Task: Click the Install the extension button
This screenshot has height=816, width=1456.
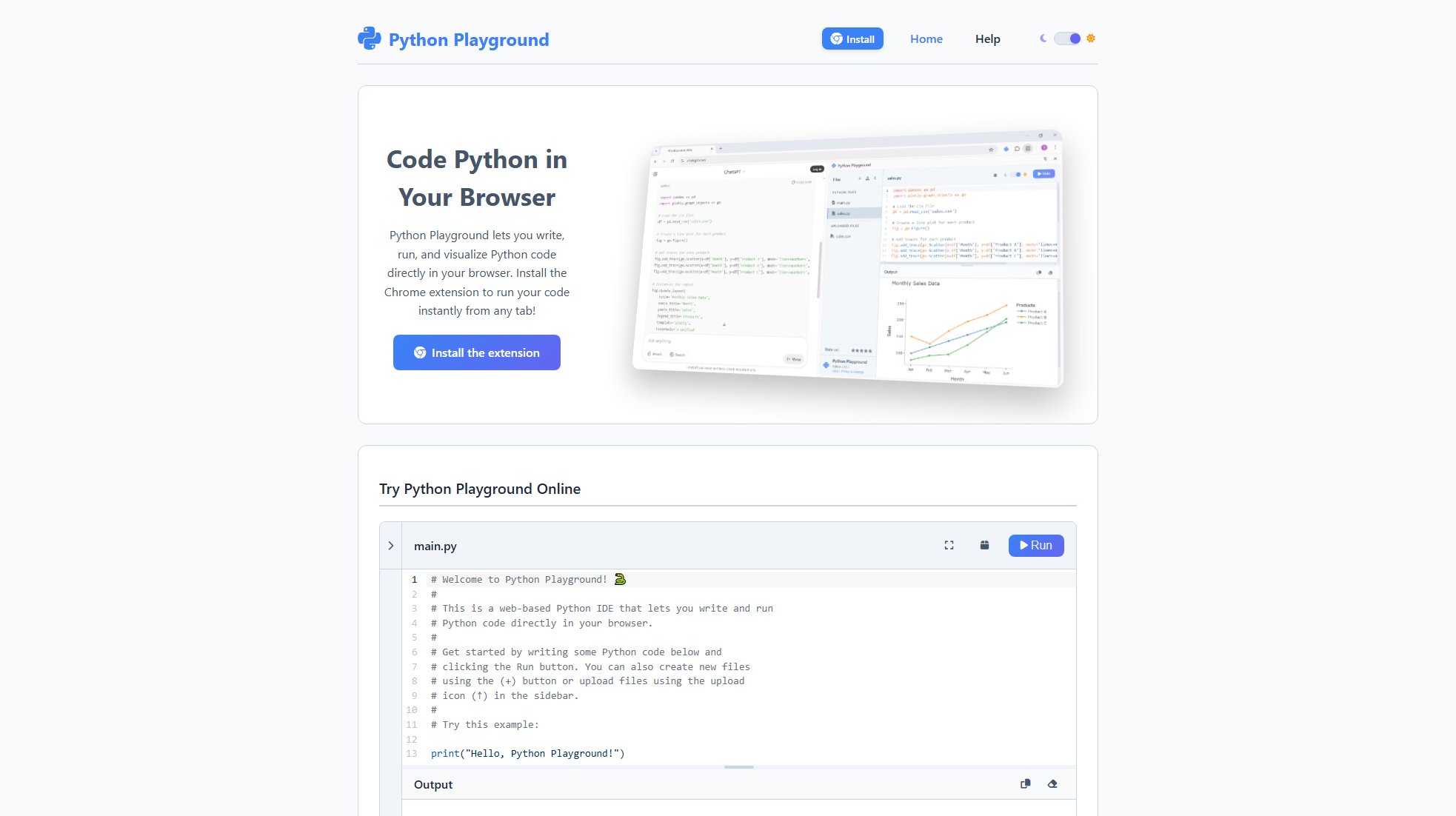Action: (x=476, y=352)
